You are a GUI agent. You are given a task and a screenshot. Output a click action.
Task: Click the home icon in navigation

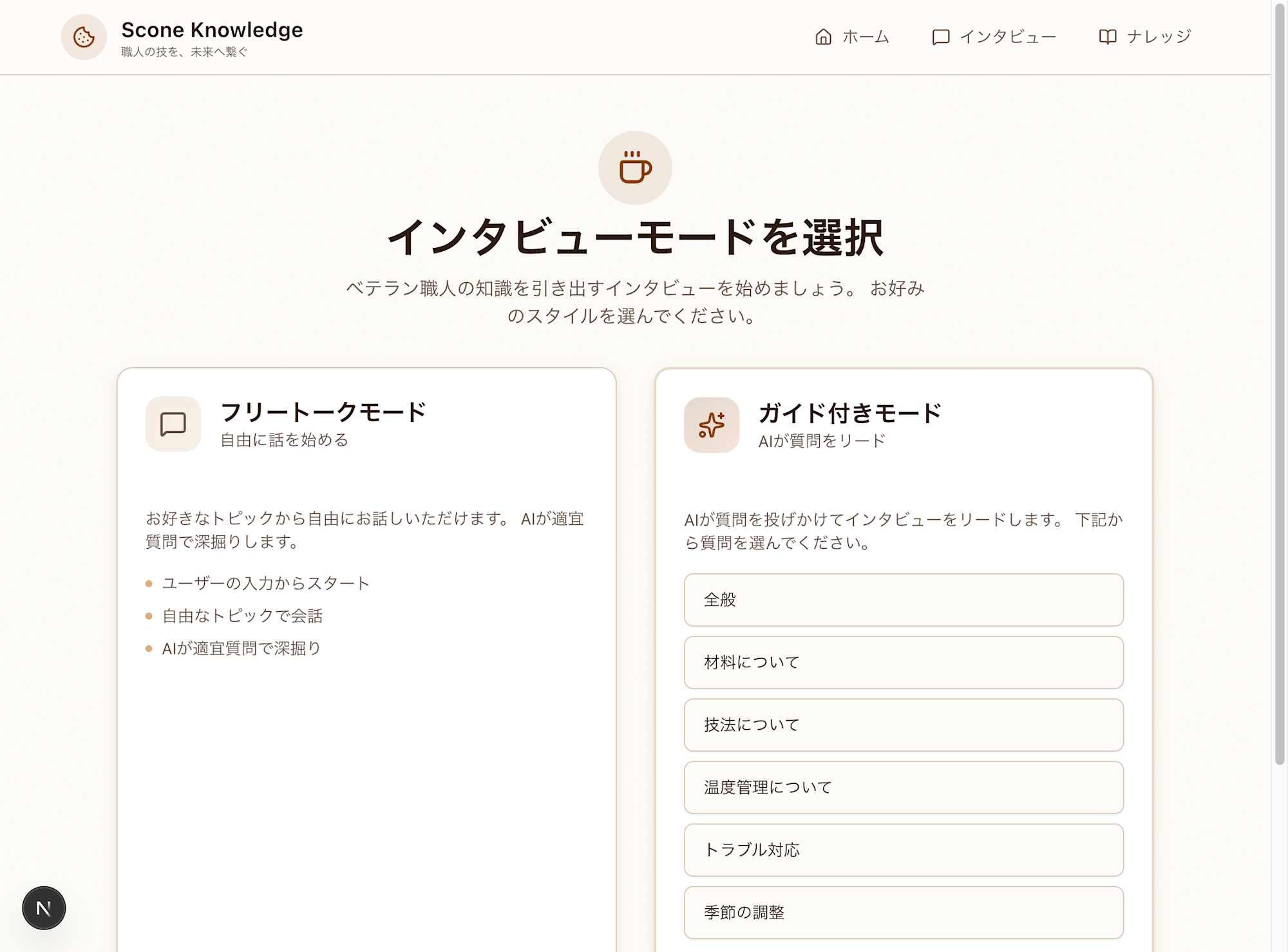pyautogui.click(x=823, y=37)
